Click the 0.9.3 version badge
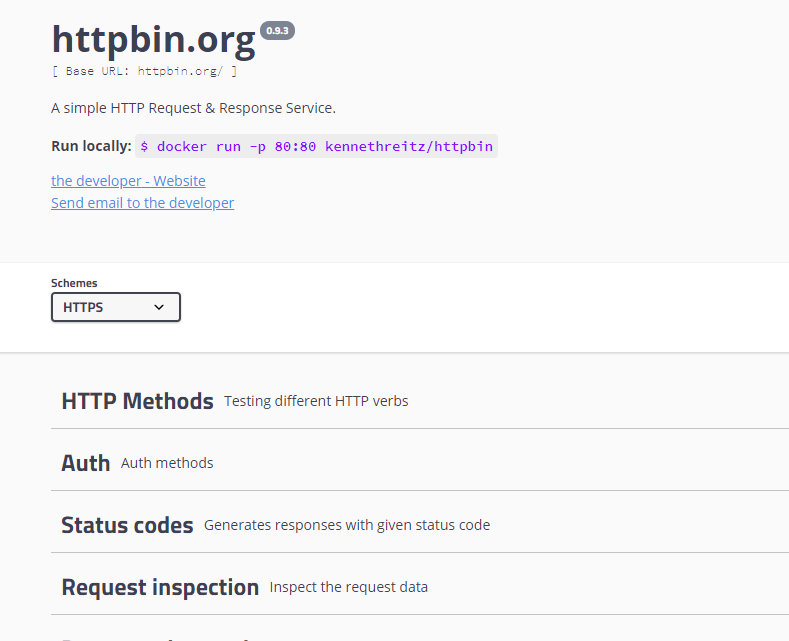 (x=277, y=31)
